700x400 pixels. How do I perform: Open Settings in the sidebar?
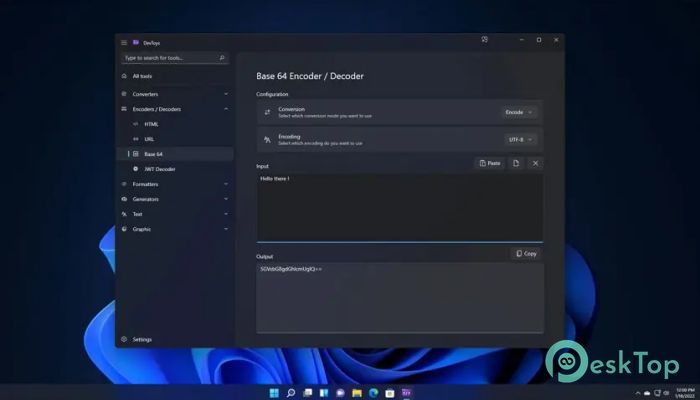(175, 340)
